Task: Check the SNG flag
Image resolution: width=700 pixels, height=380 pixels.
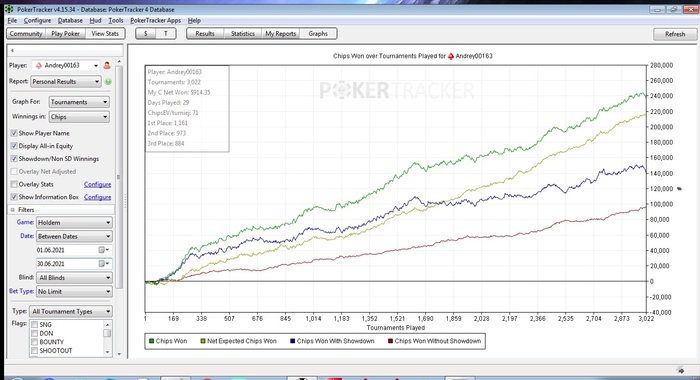Action: (34, 325)
